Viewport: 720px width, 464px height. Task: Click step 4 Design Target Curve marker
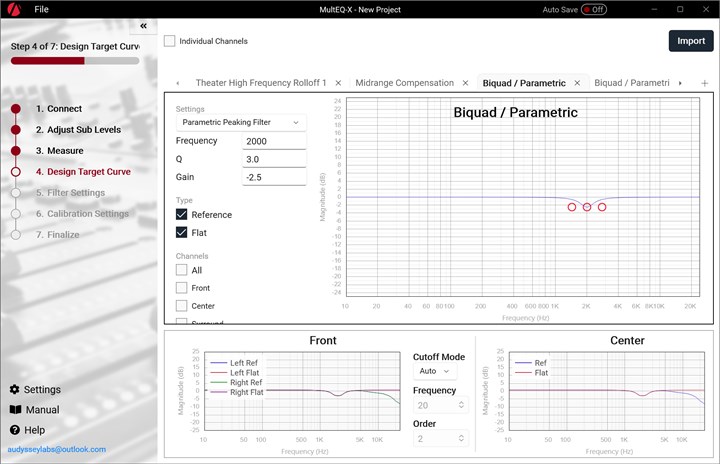(16, 172)
